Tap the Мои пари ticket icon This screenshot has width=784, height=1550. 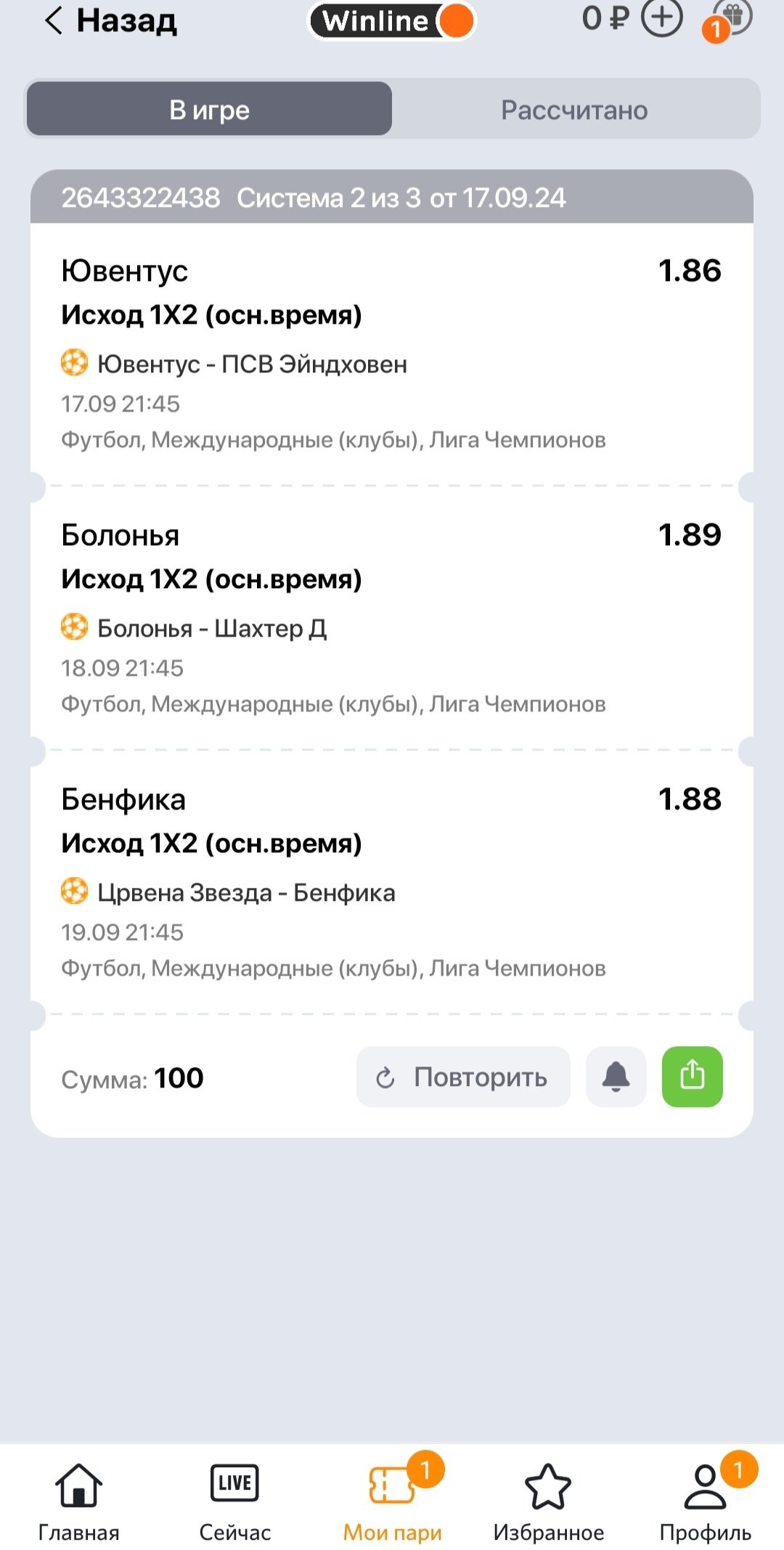[x=392, y=1486]
